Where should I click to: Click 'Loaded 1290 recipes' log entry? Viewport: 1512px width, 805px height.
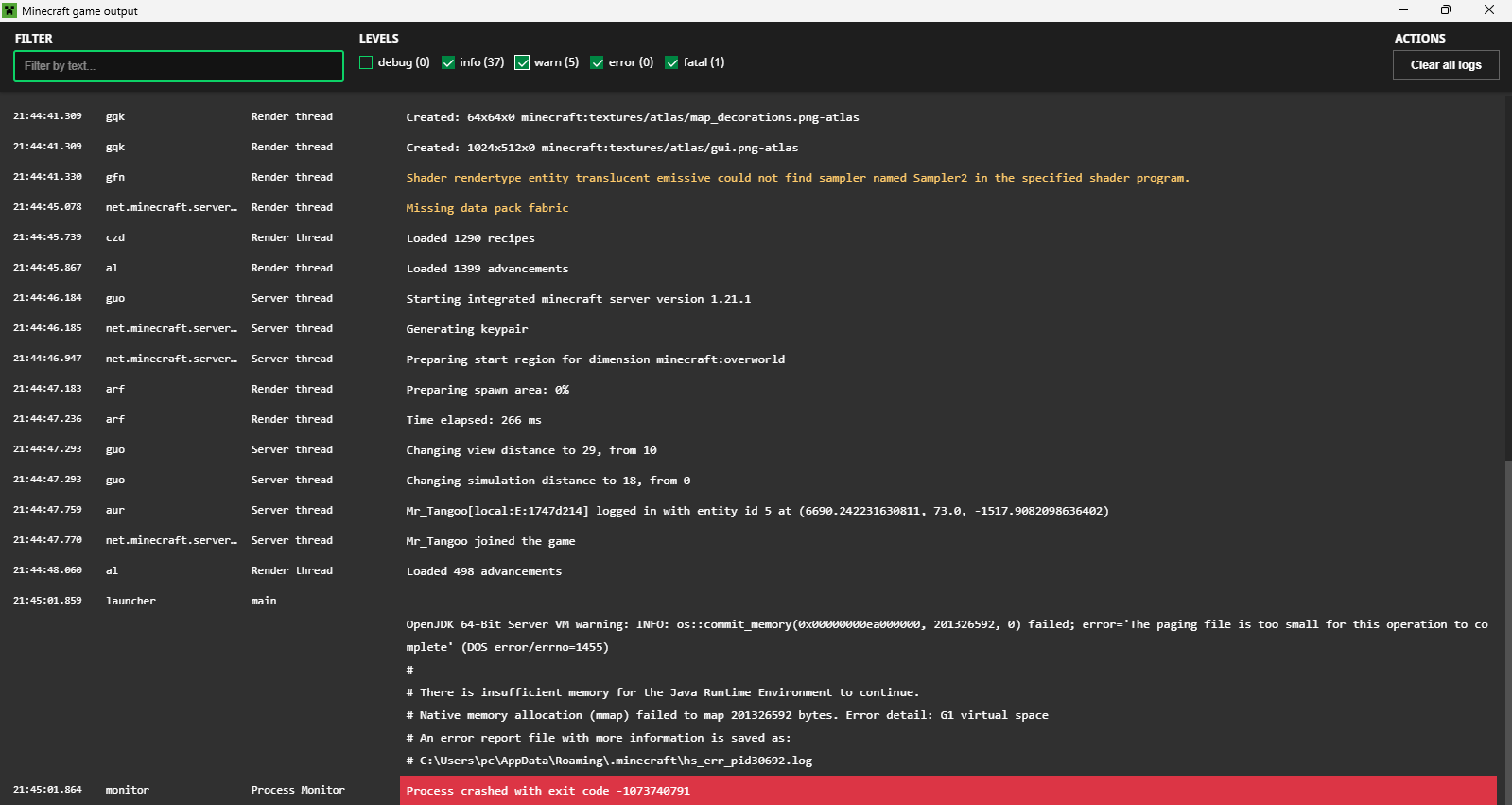[x=471, y=238]
